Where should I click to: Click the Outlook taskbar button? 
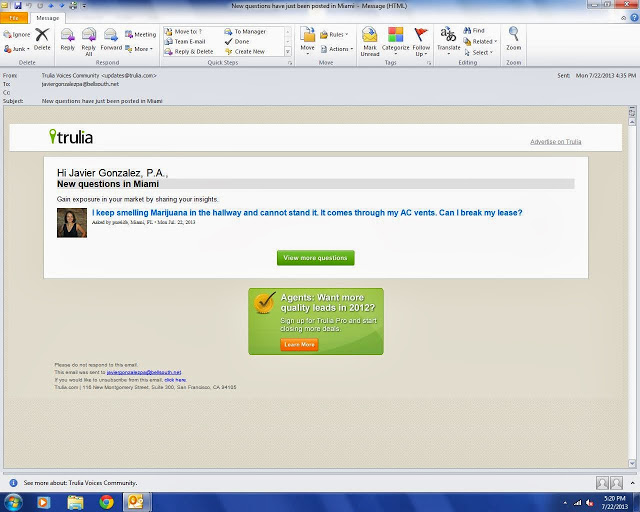[137, 502]
